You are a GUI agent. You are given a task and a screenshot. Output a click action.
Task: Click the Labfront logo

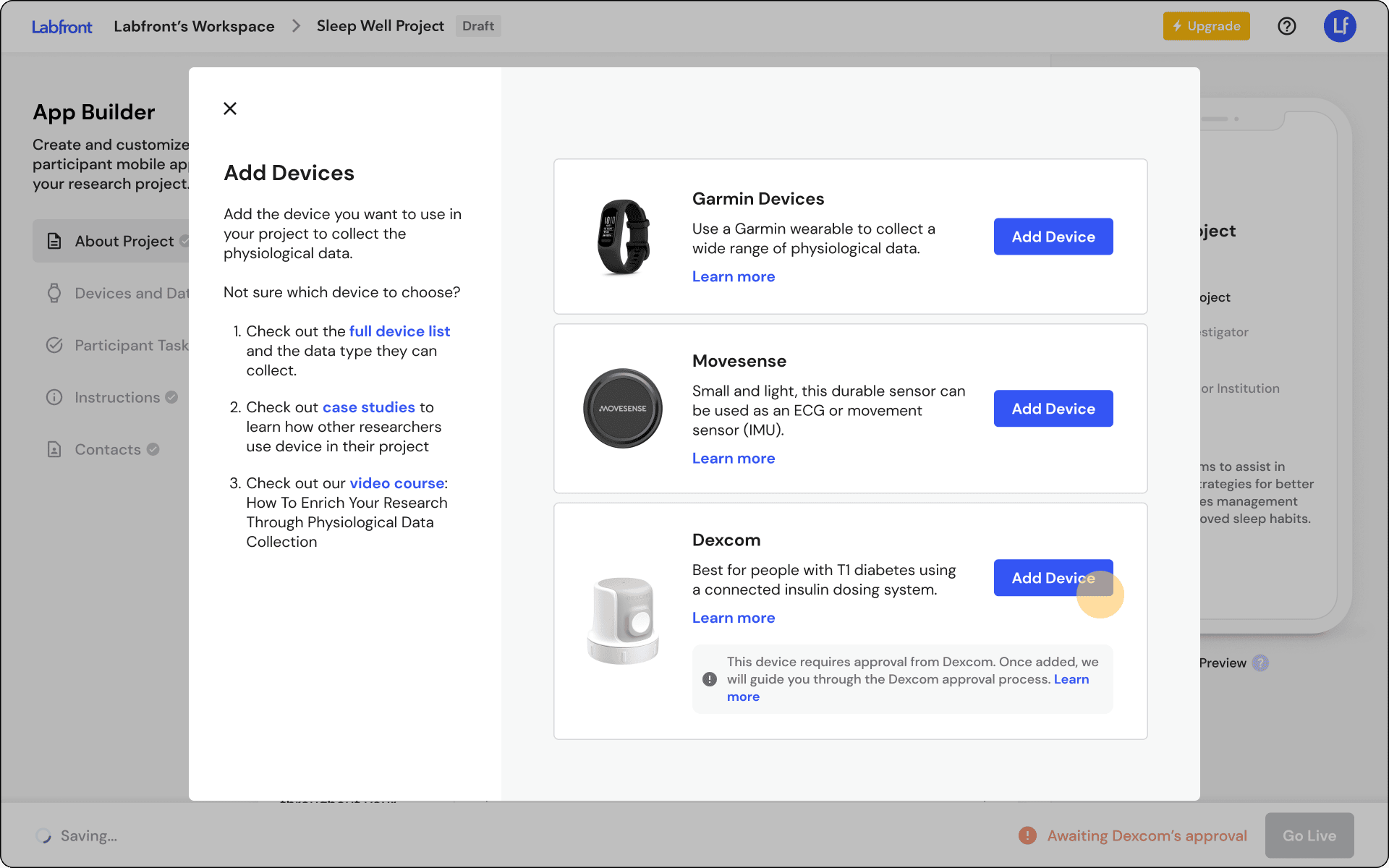click(x=62, y=27)
